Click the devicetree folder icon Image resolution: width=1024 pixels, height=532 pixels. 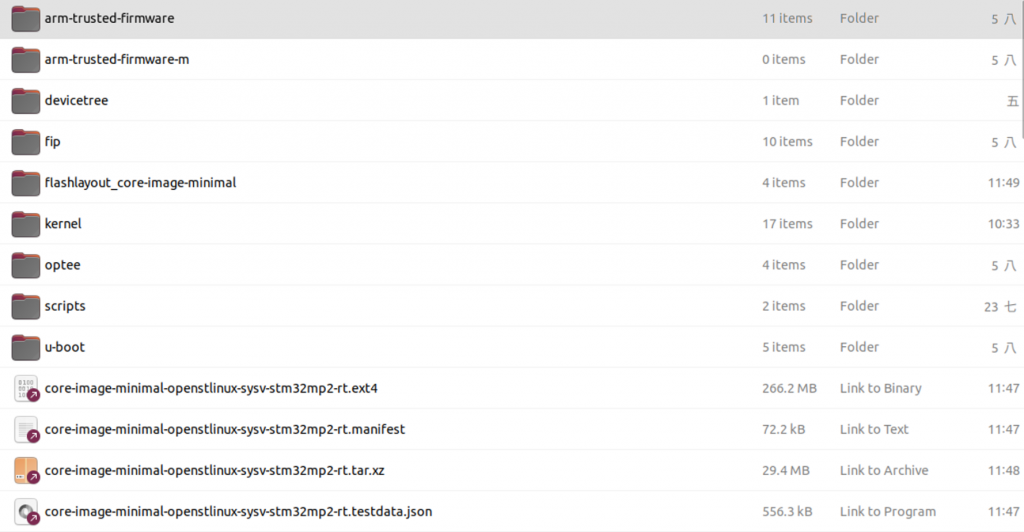pyautogui.click(x=25, y=101)
